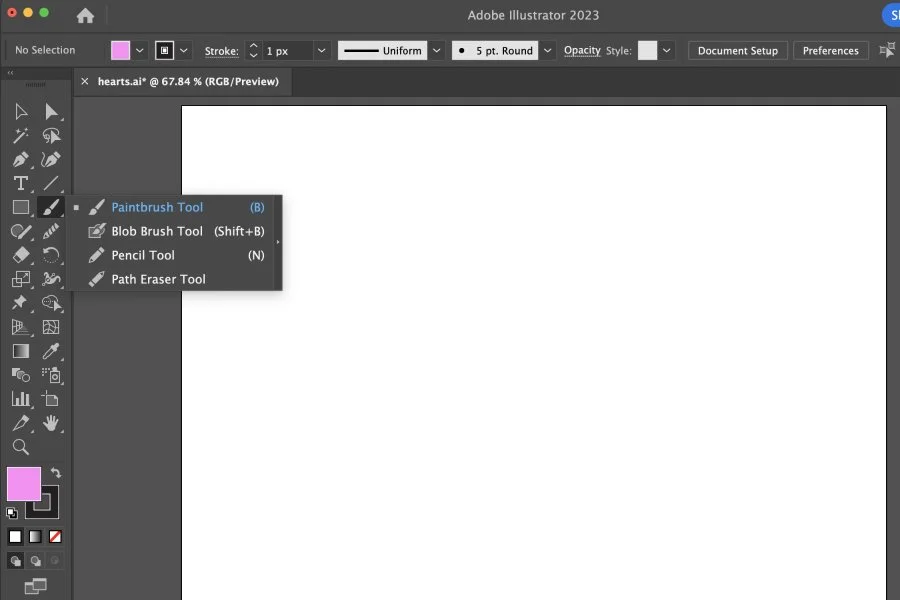Pick the Type tool
Image resolution: width=900 pixels, height=600 pixels.
21,183
